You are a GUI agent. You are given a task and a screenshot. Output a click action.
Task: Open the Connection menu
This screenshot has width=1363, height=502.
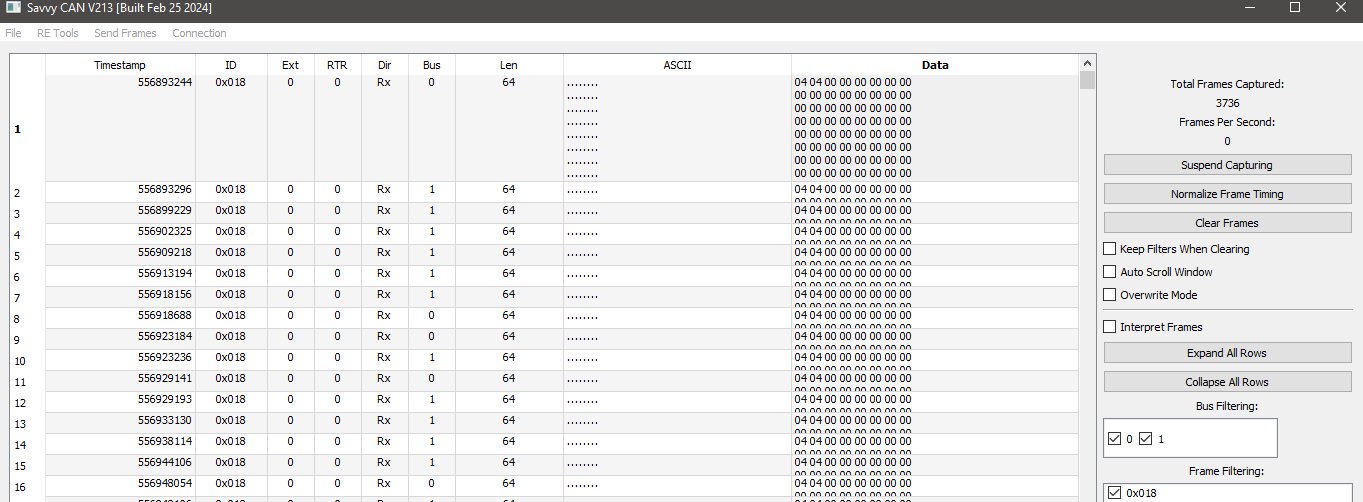(x=199, y=33)
